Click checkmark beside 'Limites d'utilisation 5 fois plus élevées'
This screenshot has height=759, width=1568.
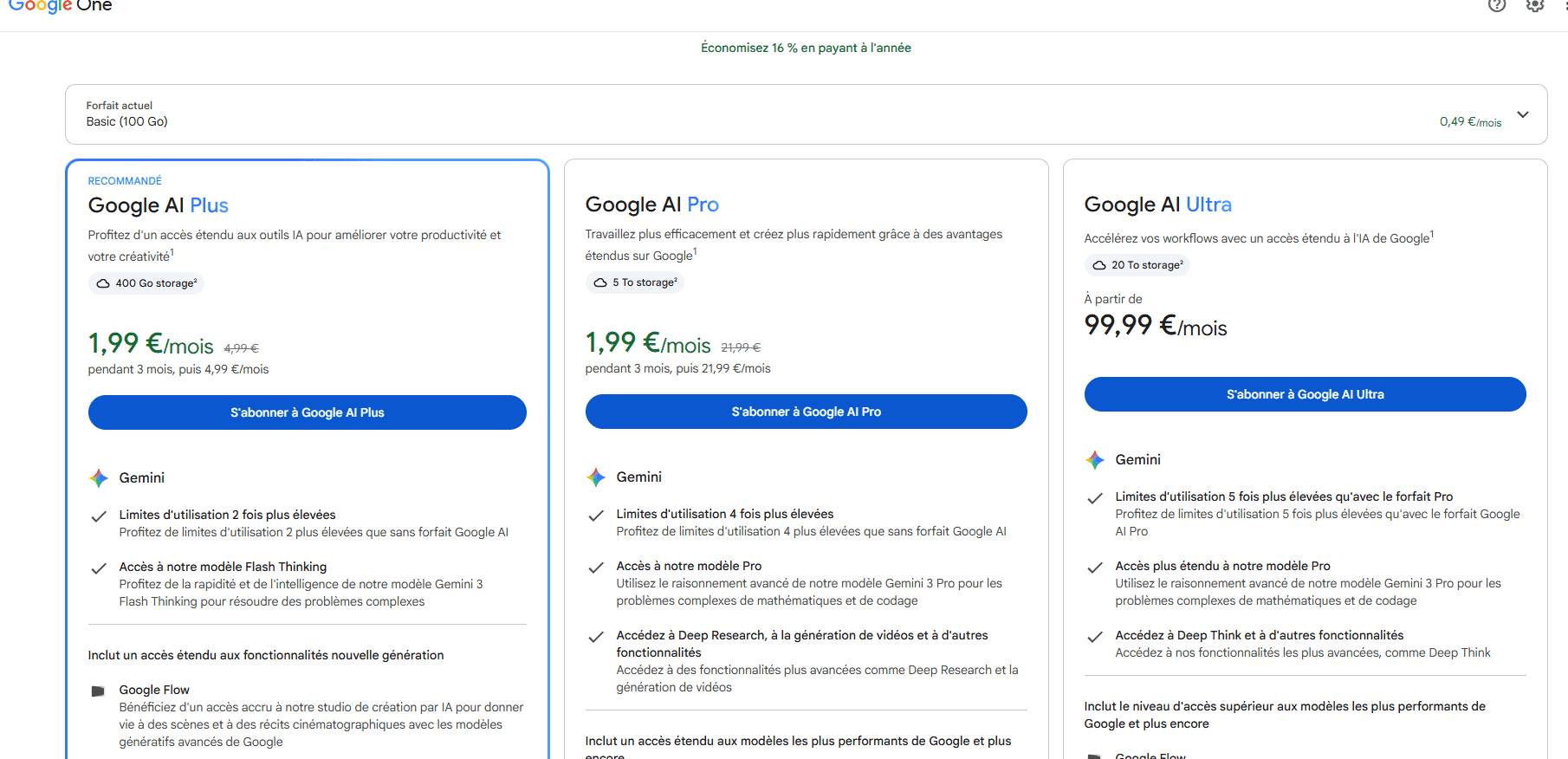click(1095, 498)
